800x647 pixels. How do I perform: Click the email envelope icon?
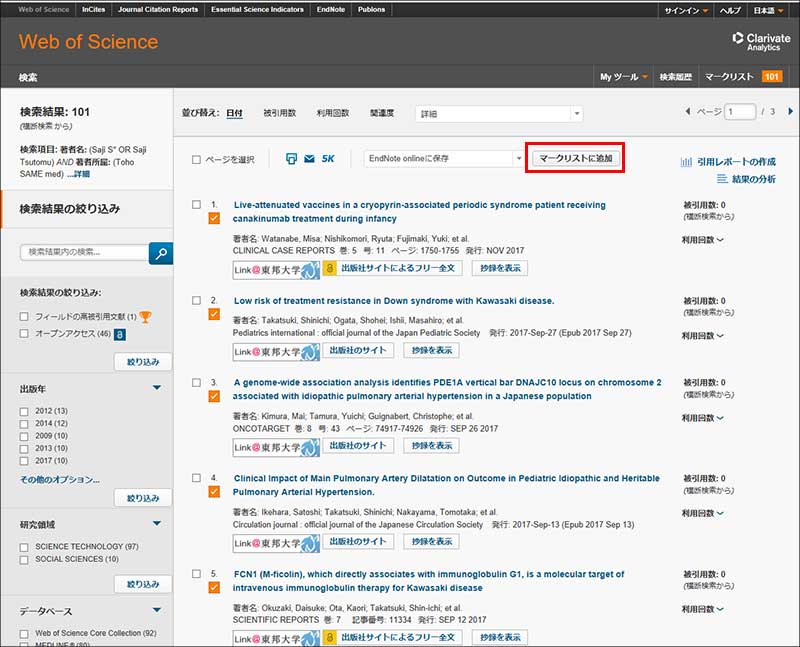[x=309, y=159]
